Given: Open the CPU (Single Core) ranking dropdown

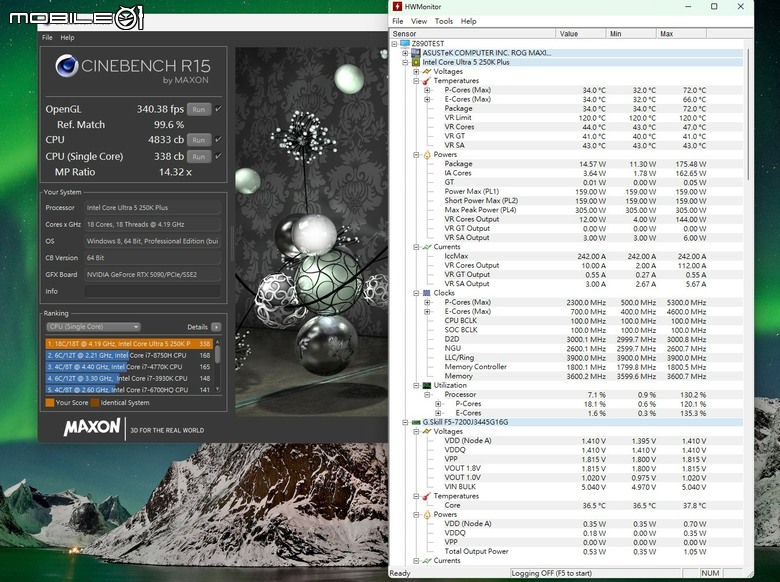Looking at the screenshot, I should click(x=94, y=327).
